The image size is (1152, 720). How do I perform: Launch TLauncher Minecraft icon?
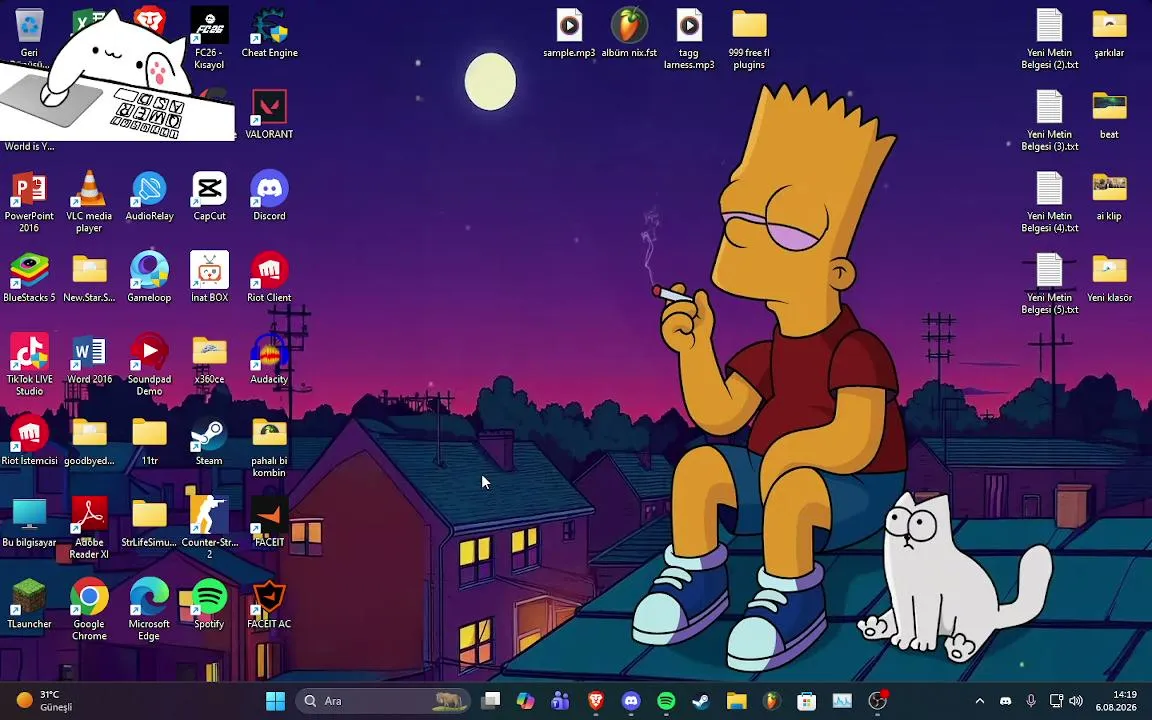[x=29, y=604]
